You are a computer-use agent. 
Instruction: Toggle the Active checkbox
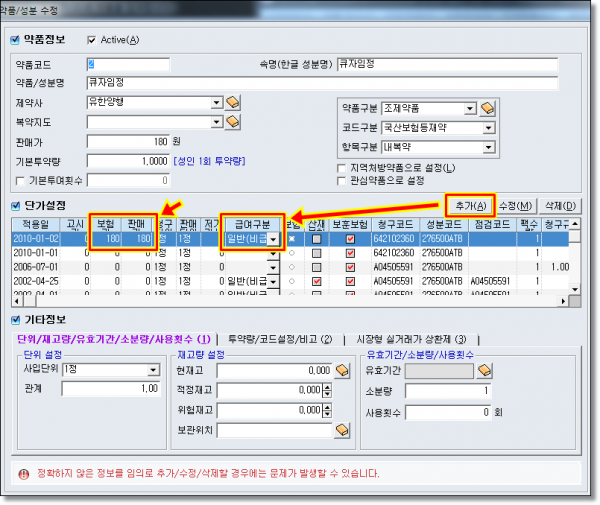[93, 40]
